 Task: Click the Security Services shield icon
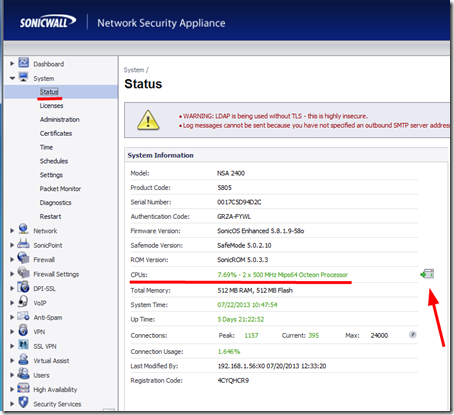[23, 402]
